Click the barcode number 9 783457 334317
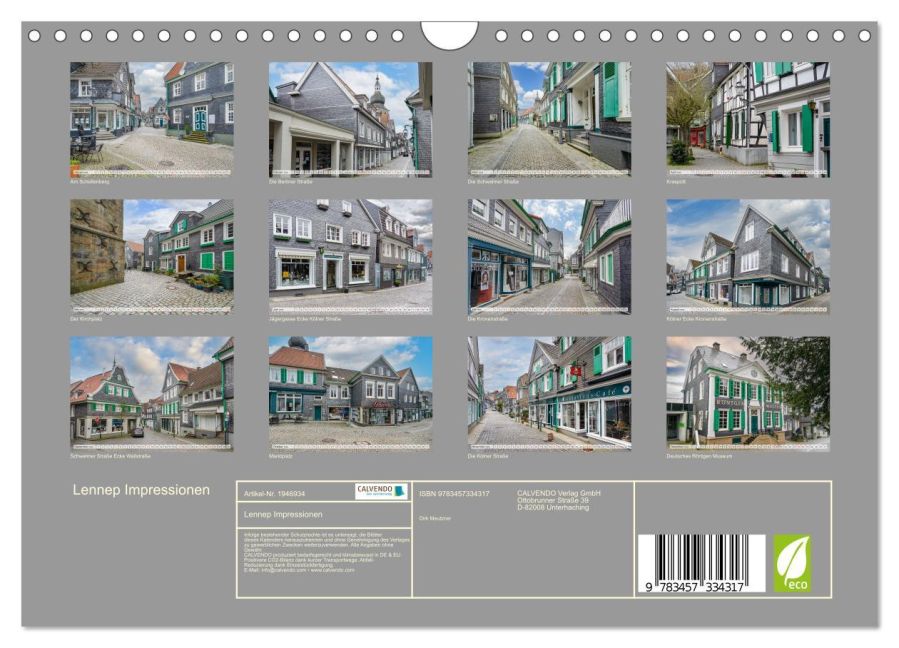 click(694, 587)
